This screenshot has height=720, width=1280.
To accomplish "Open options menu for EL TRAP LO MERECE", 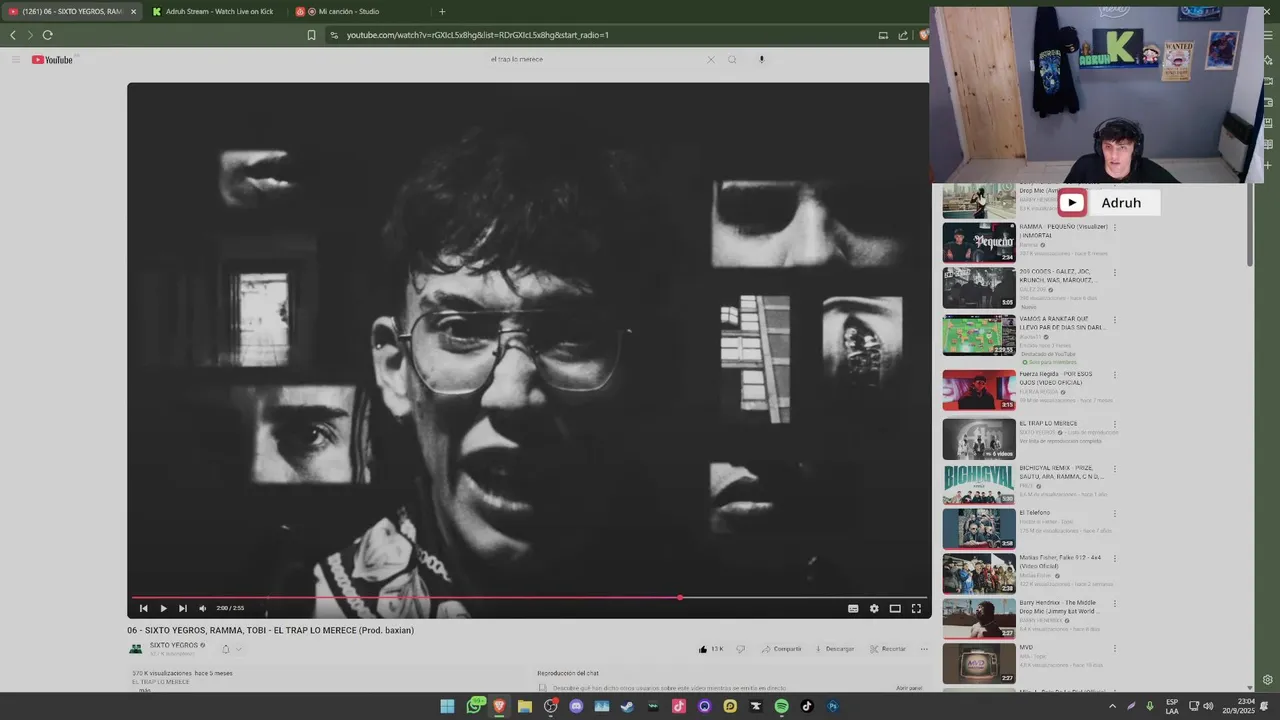I will point(1115,423).
